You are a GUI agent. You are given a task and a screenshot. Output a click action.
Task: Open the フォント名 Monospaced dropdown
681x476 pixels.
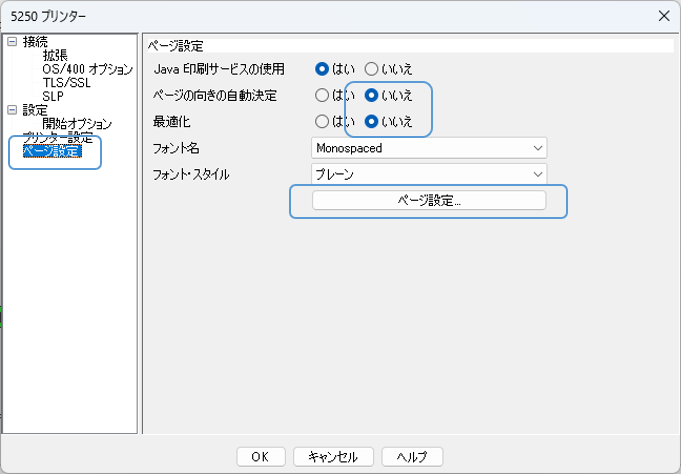[429, 148]
